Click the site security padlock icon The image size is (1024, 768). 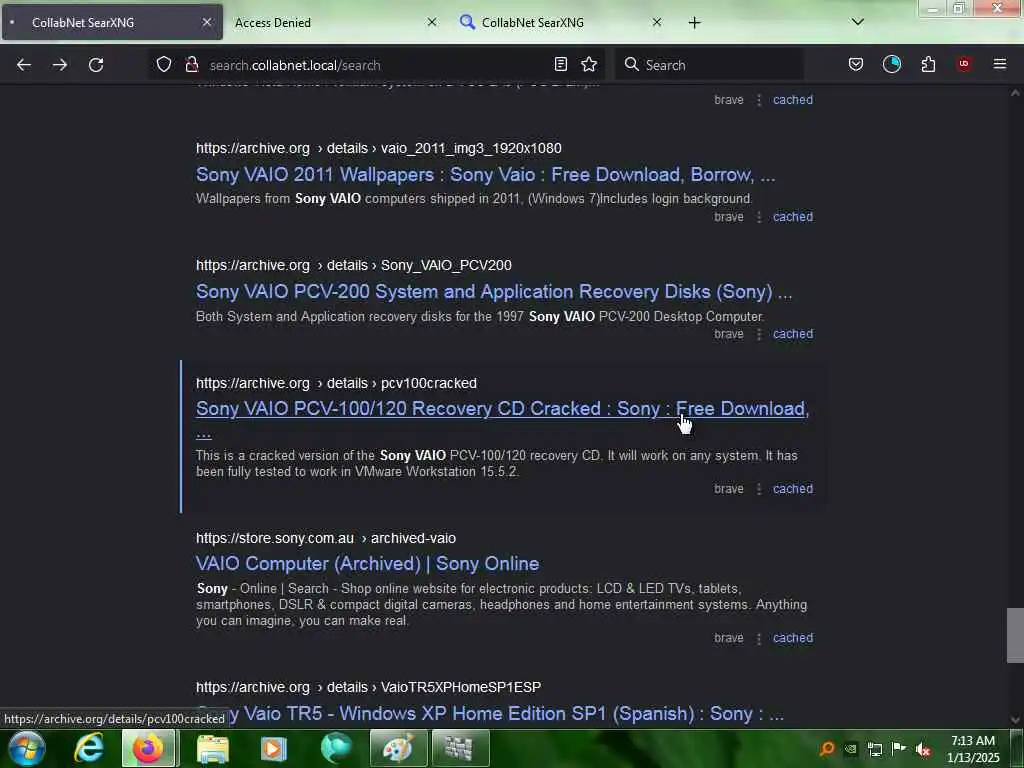click(x=191, y=64)
